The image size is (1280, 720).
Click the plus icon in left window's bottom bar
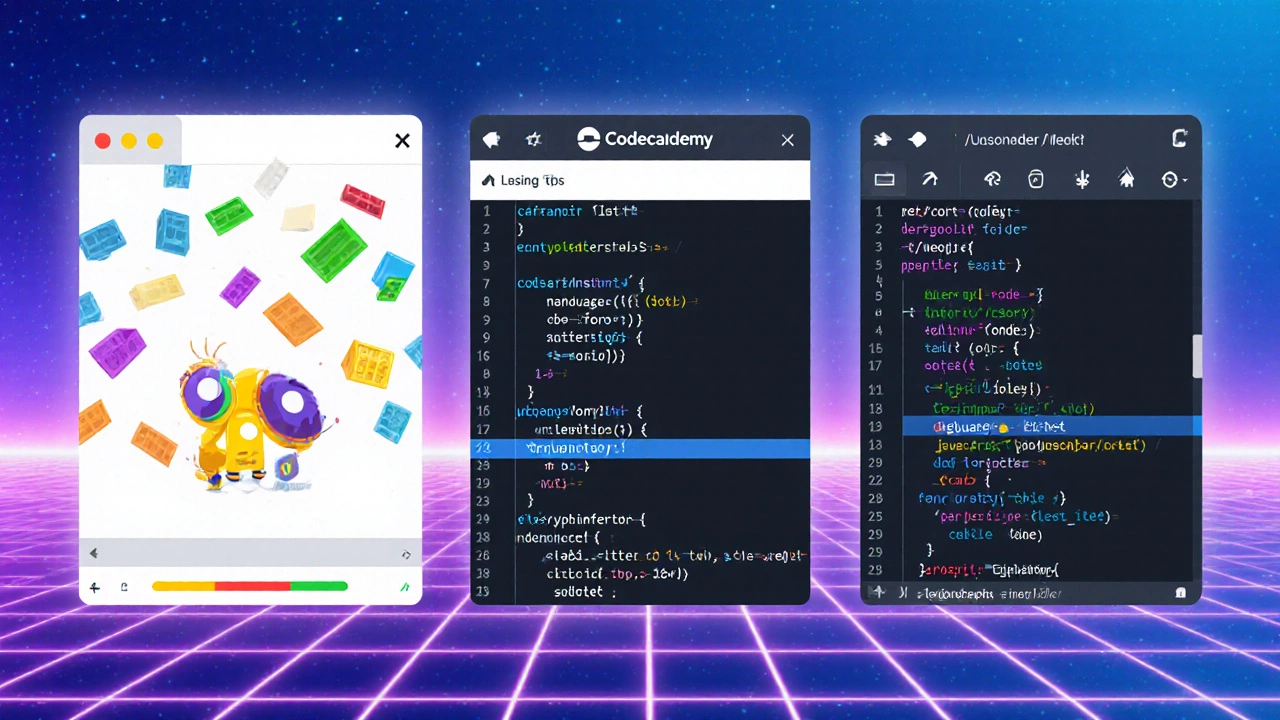click(95, 587)
